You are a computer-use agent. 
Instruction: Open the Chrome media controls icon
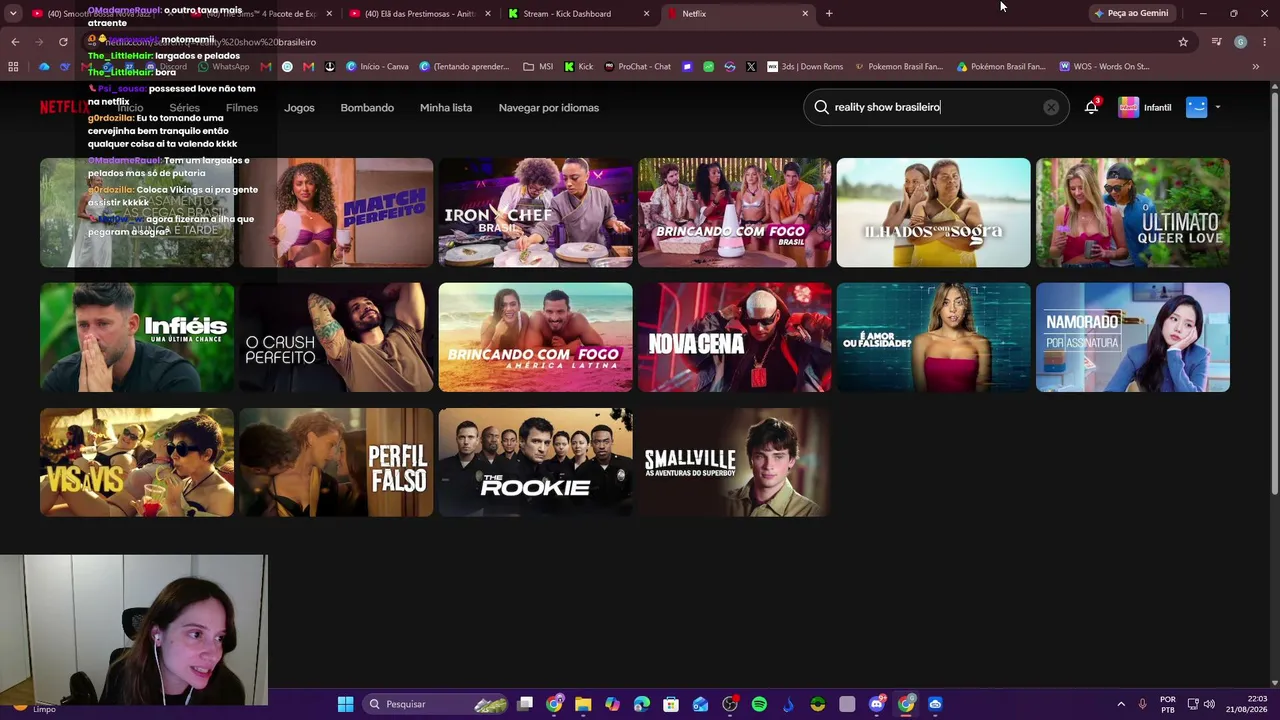pos(1216,42)
